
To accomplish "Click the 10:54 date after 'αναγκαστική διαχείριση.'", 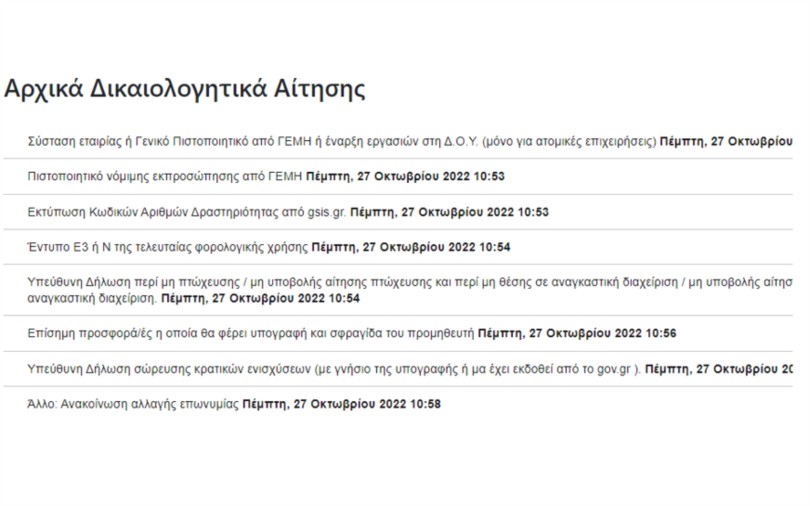I will pos(260,298).
